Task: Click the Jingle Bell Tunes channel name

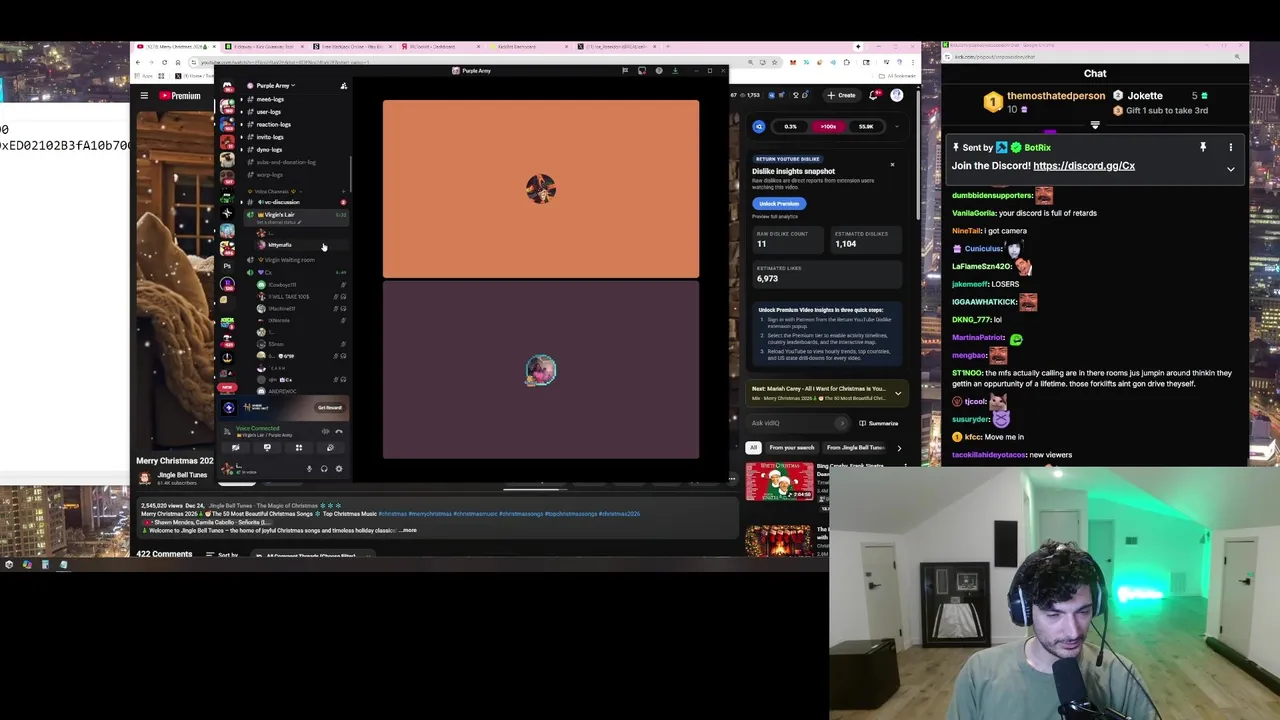Action: coord(183,475)
